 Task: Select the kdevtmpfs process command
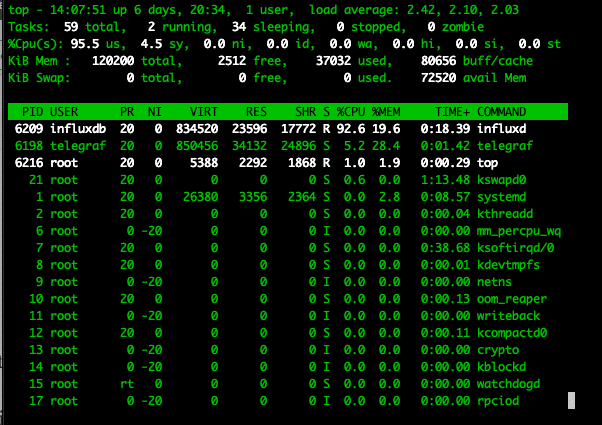coord(508,265)
